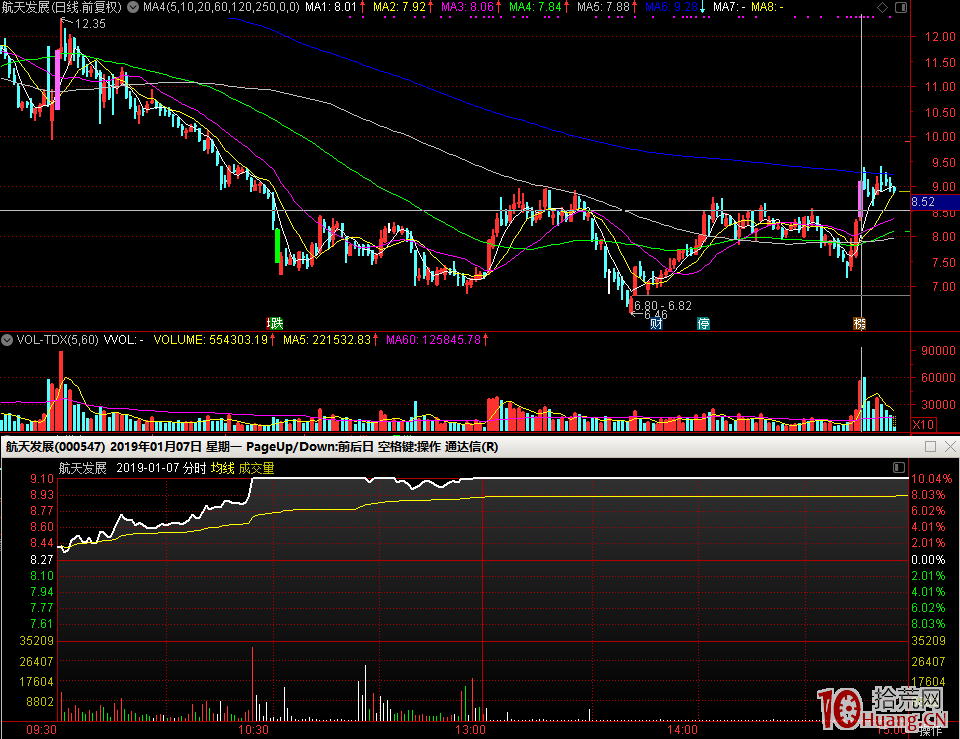Screen dimensions: 960x739
Task: Select the '分时' intraday label
Action: (194, 468)
